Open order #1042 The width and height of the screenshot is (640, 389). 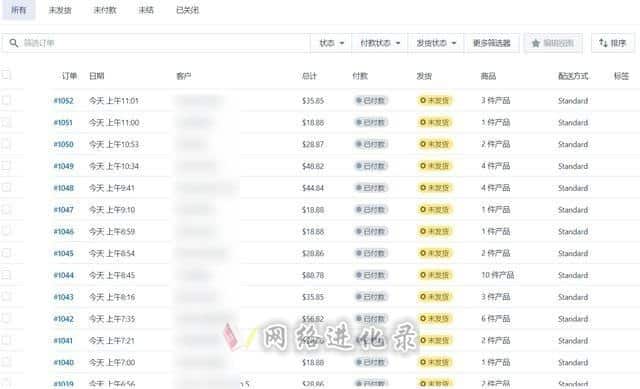64,319
